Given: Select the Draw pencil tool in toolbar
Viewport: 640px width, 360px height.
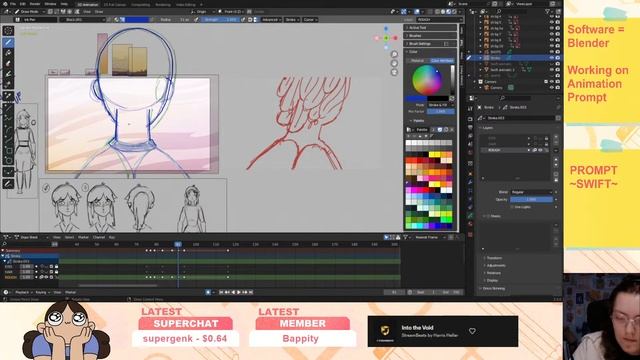Looking at the screenshot, I should [8, 42].
